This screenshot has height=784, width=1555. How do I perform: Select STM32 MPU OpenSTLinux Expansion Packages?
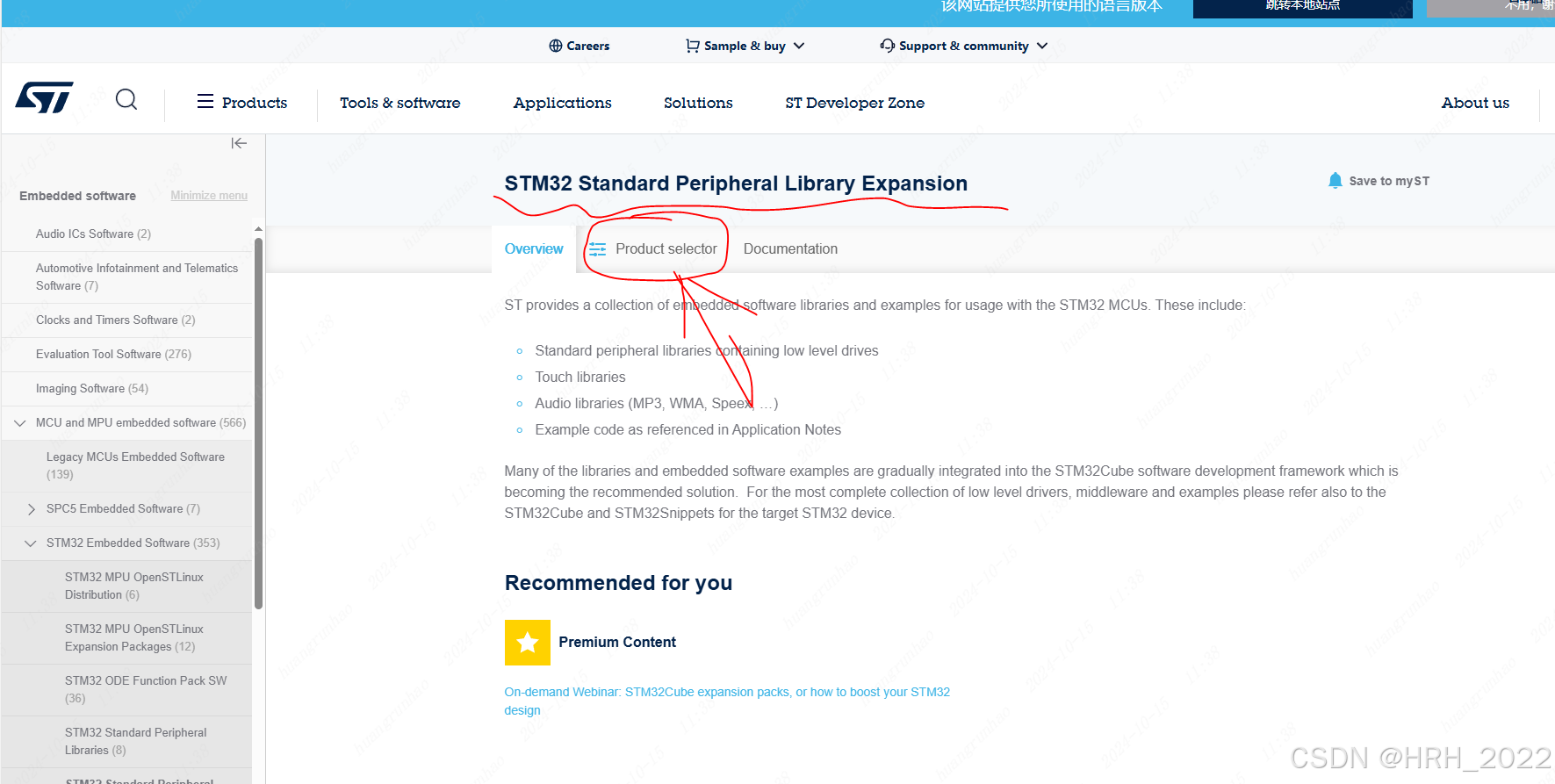point(133,638)
